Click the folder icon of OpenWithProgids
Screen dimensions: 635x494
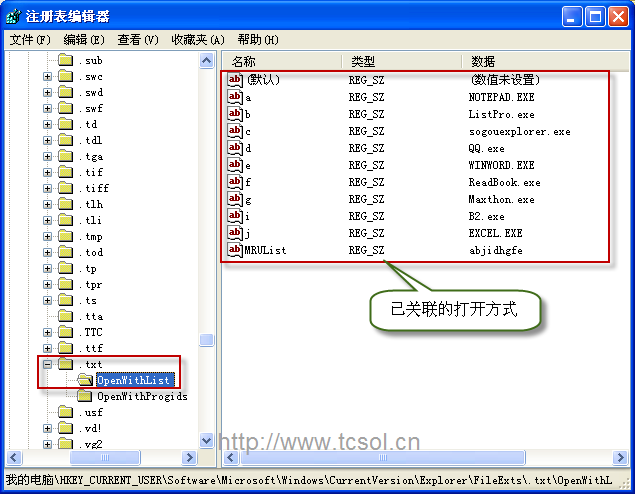pyautogui.click(x=84, y=396)
